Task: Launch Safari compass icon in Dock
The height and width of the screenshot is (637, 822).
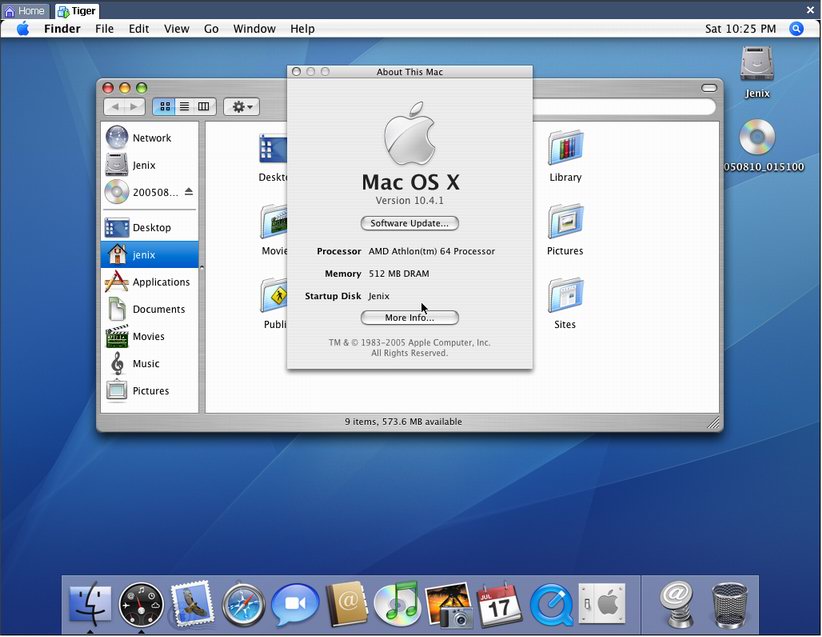Action: pyautogui.click(x=243, y=604)
